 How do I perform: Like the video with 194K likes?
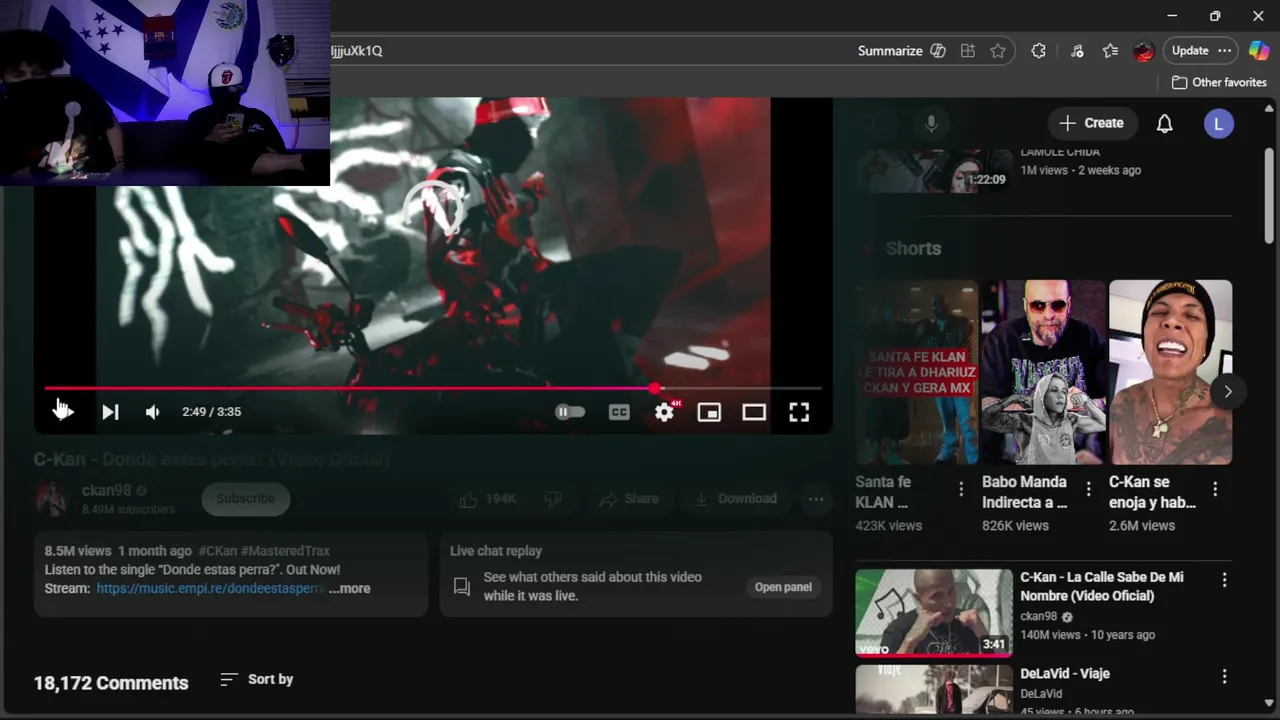click(488, 499)
